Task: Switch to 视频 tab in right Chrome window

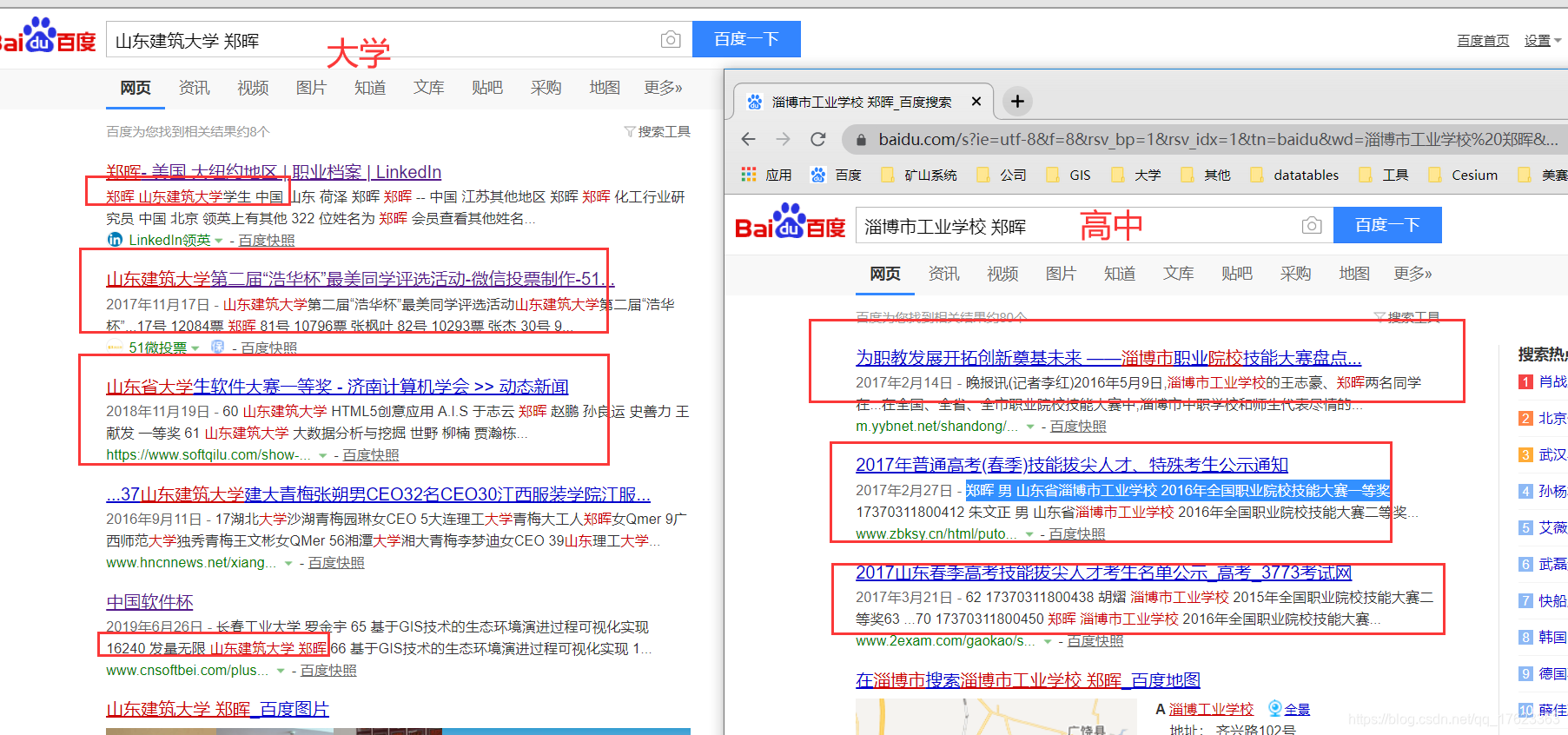Action: pos(1002,274)
